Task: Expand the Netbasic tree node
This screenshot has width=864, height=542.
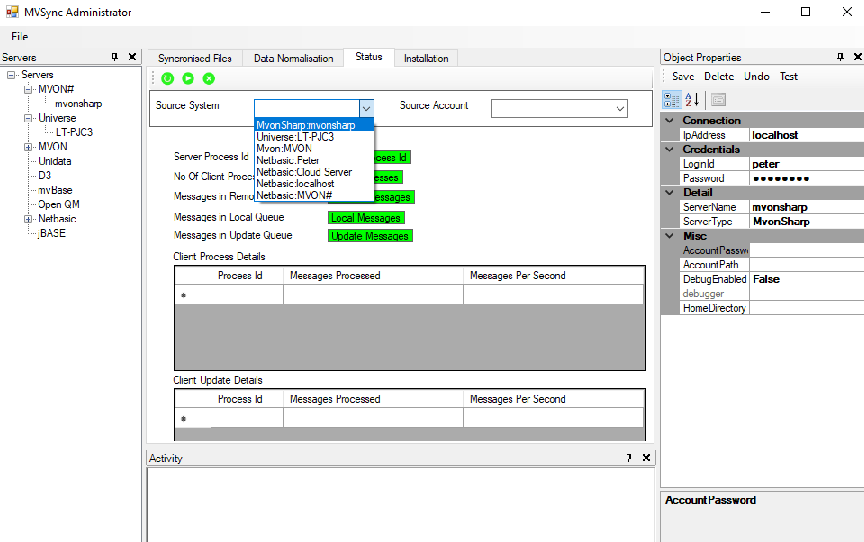Action: (x=28, y=219)
